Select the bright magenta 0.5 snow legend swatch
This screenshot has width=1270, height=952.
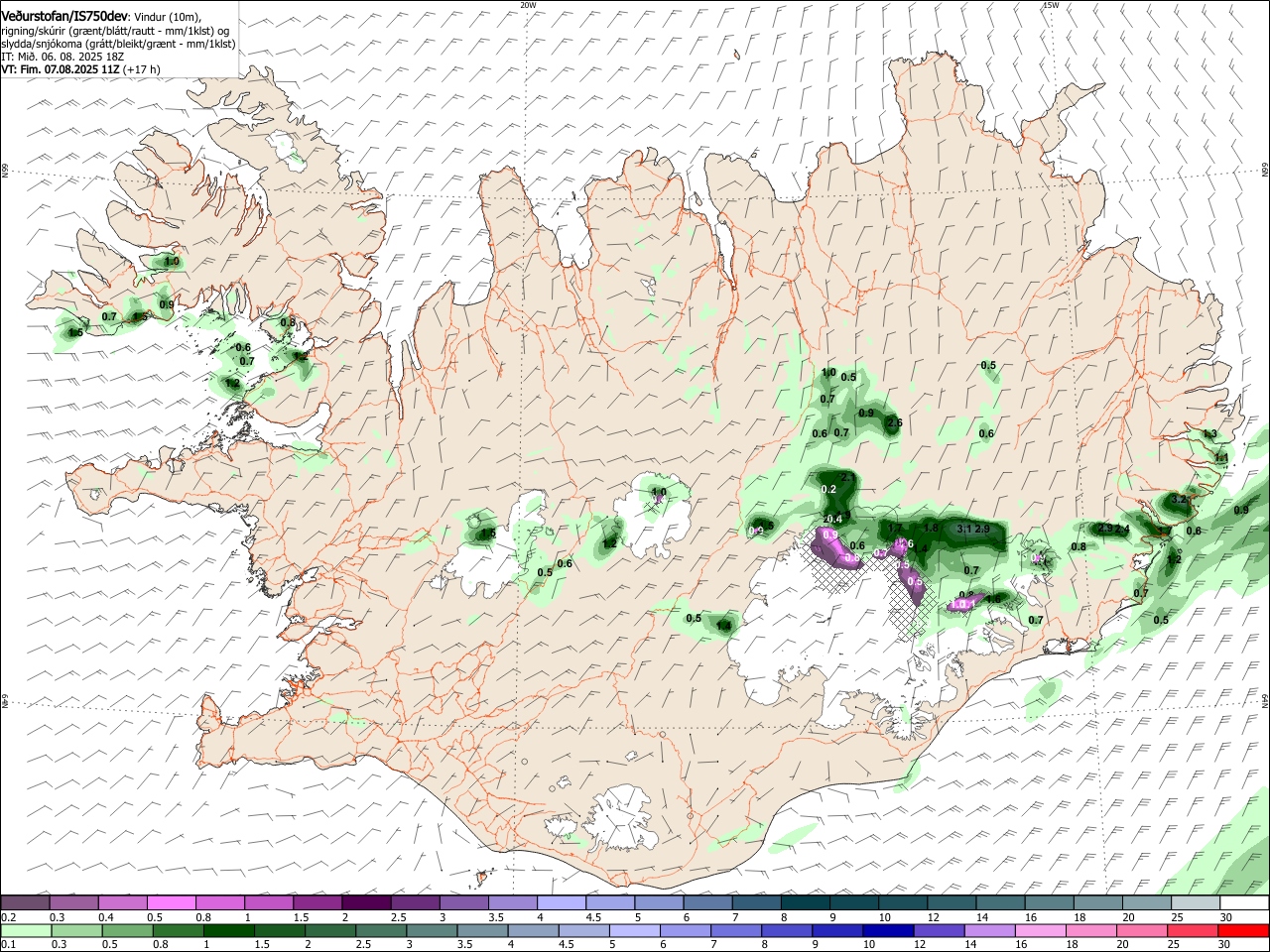171,902
